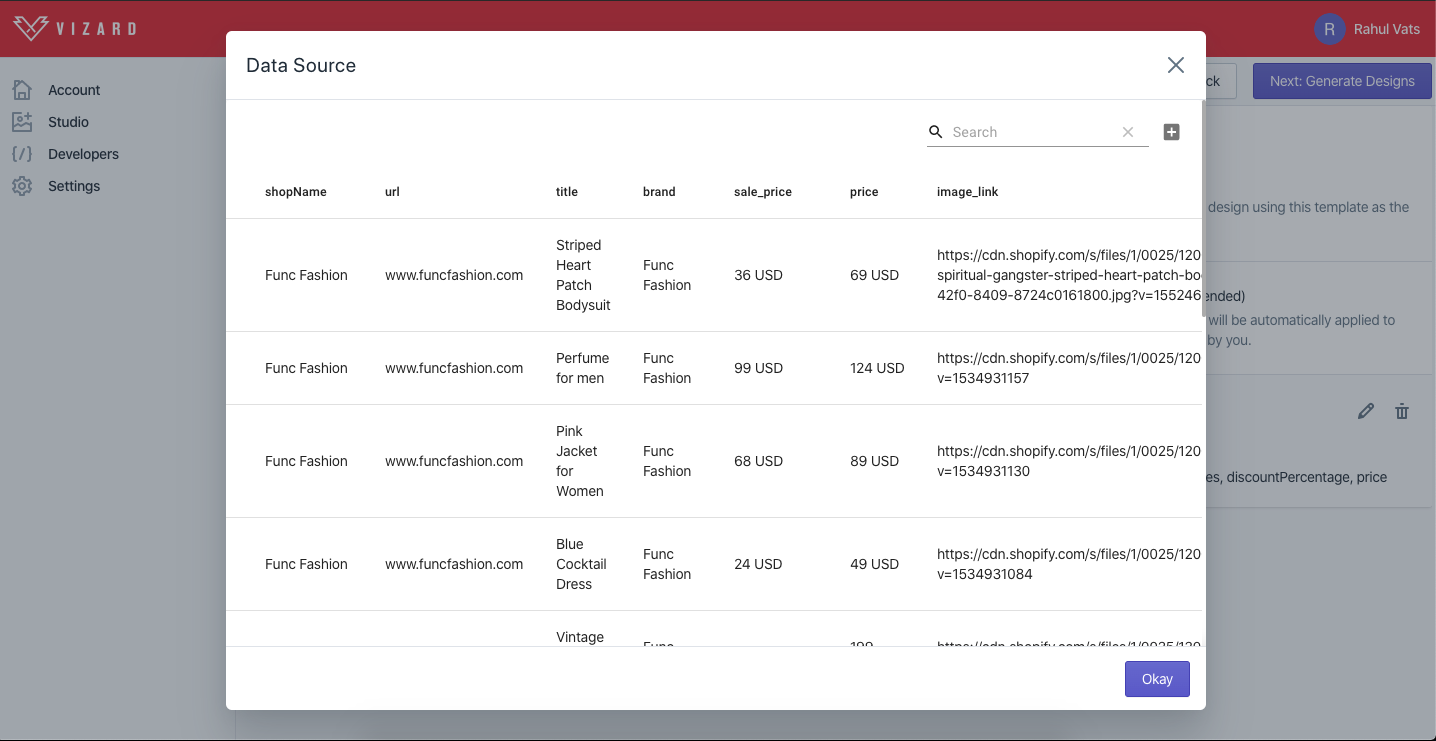Click the Studio image icon

[x=22, y=122]
